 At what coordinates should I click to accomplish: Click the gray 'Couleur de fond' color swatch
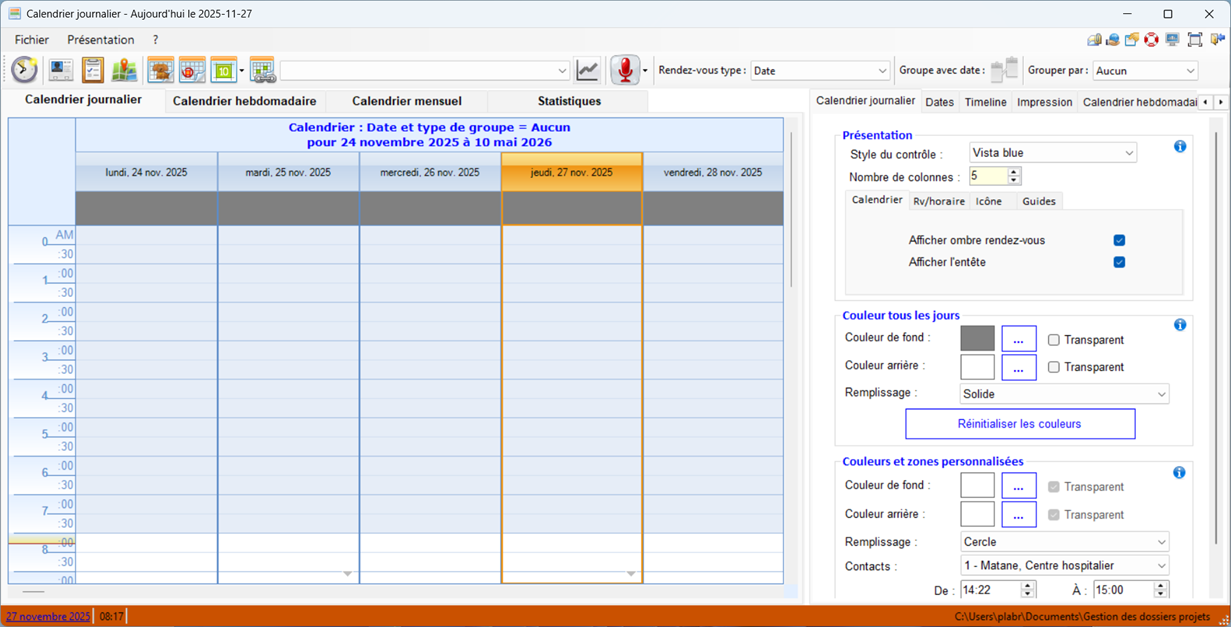coord(977,339)
